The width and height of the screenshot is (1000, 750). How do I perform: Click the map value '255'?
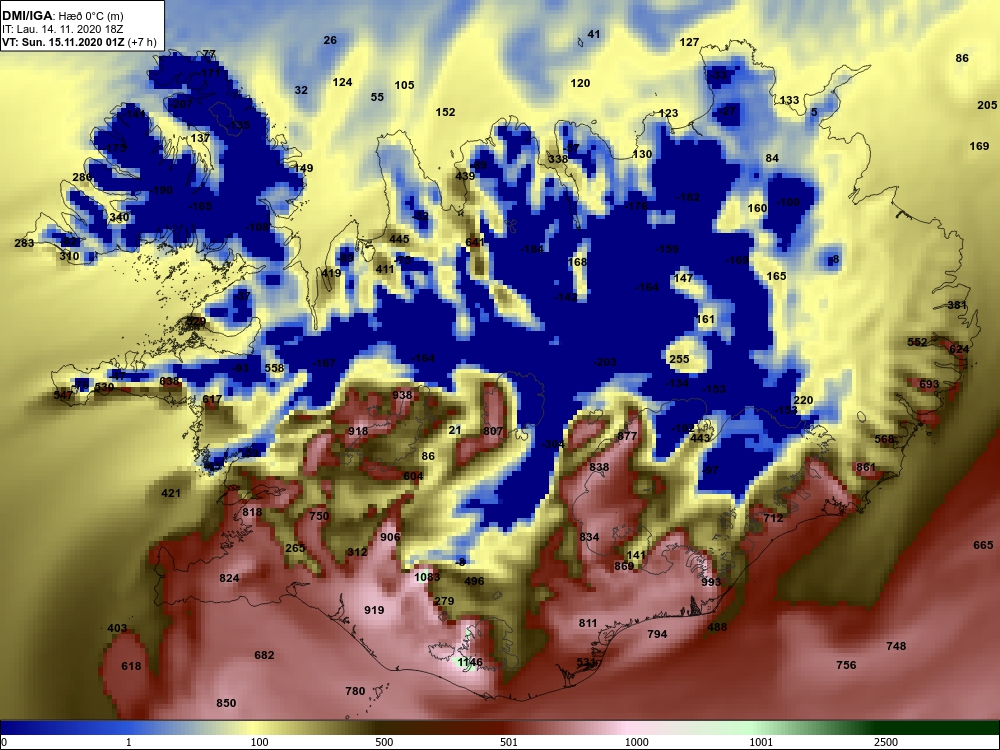679,359
